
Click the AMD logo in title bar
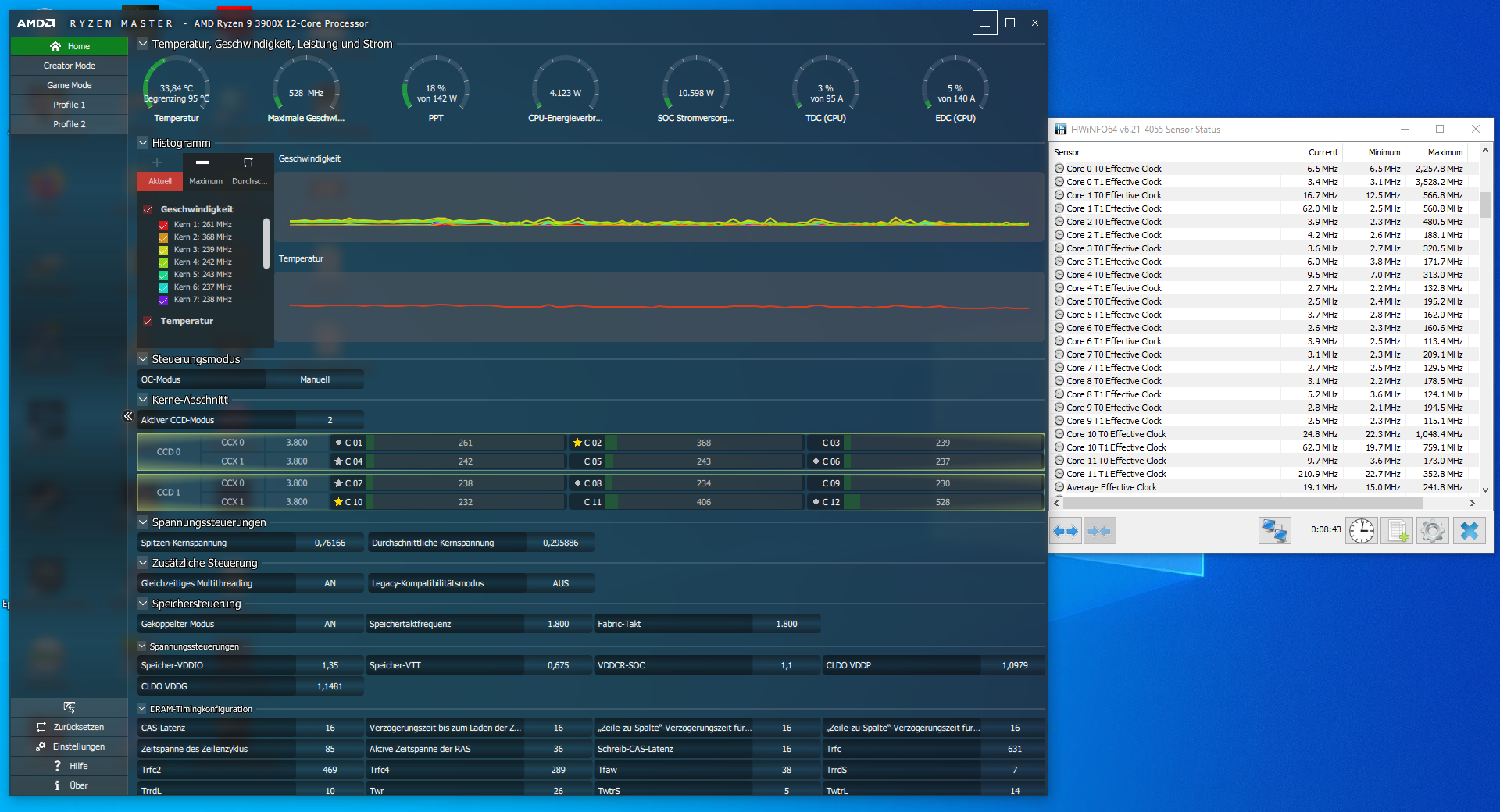[36, 23]
